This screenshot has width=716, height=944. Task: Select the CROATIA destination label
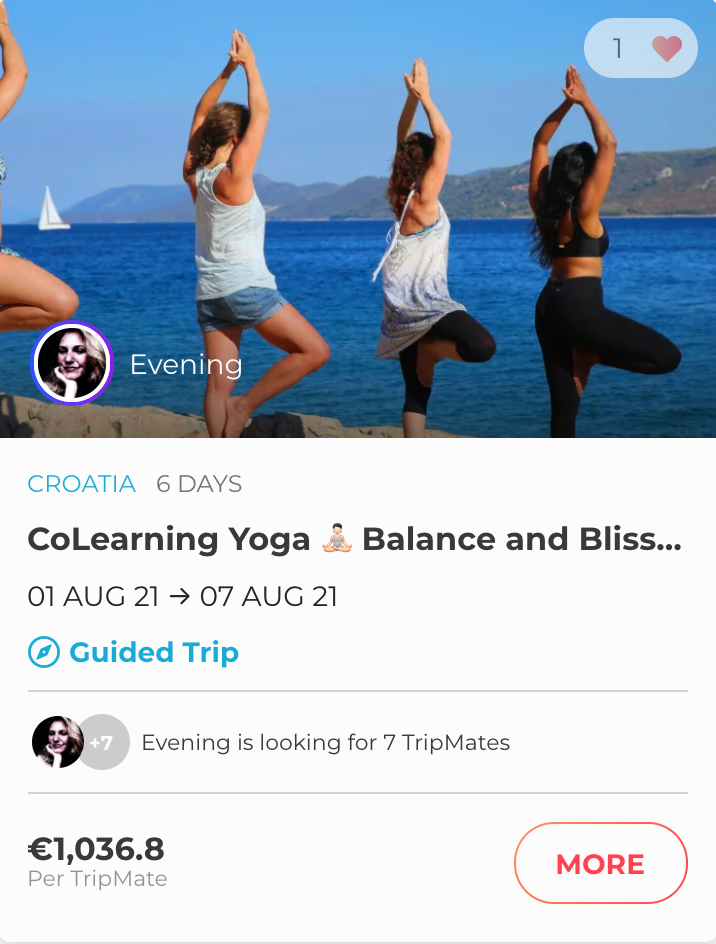pyautogui.click(x=81, y=484)
